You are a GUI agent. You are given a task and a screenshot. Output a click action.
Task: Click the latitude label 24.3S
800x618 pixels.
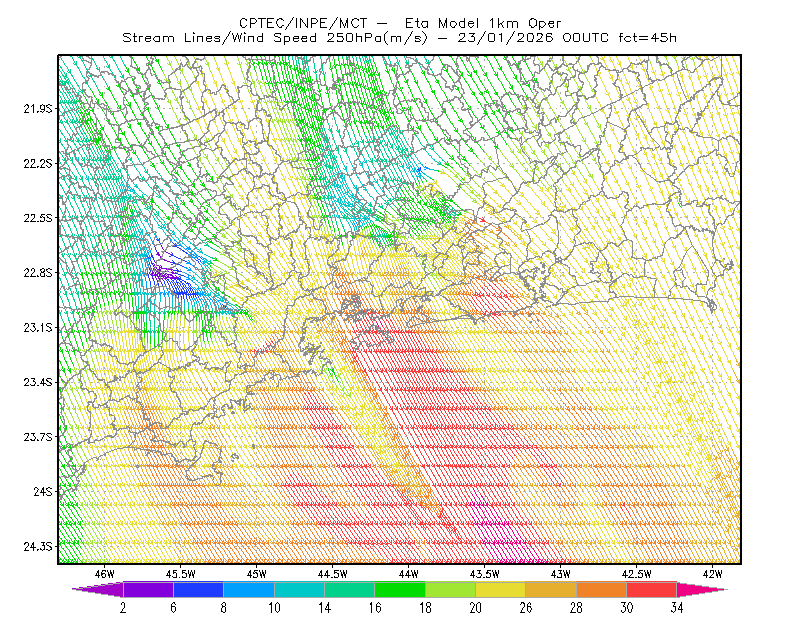[x=38, y=546]
